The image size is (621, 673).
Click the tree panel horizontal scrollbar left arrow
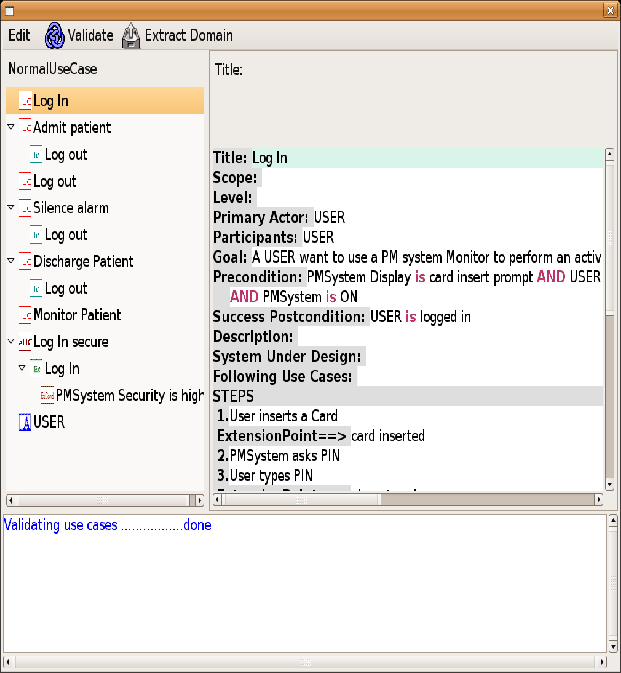coord(11,500)
